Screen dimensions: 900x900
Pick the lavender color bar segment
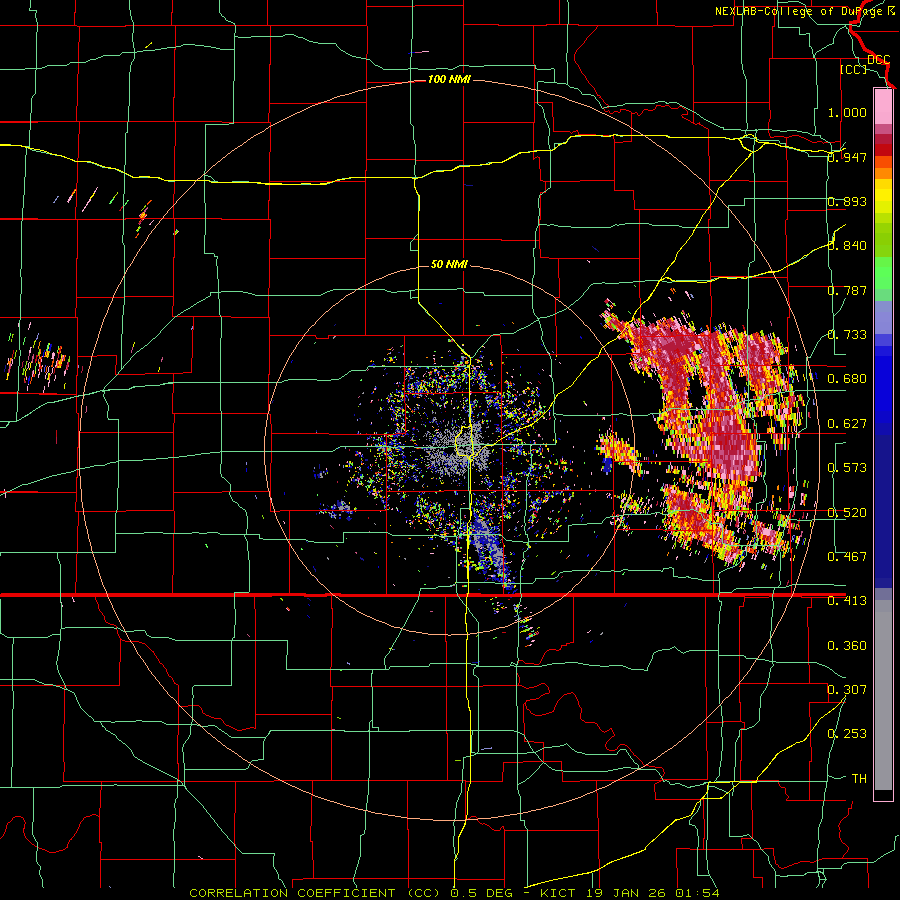(x=883, y=317)
